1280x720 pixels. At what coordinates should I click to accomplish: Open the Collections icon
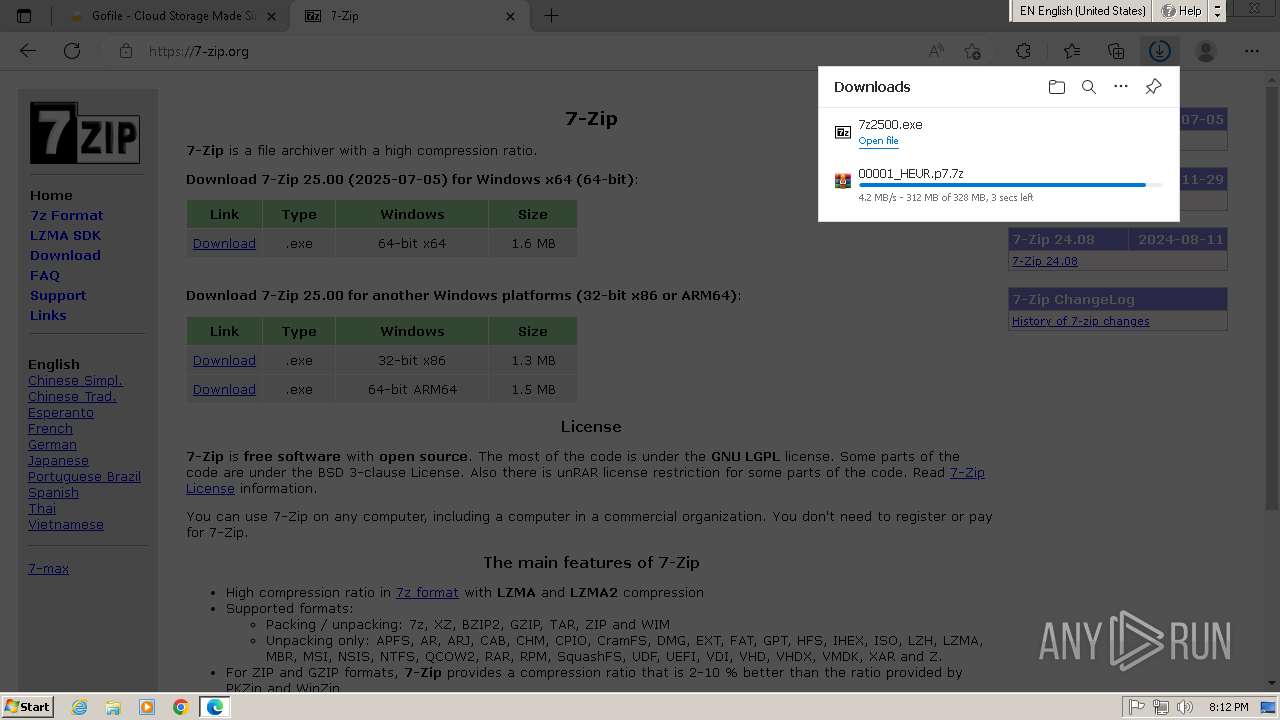pos(1116,51)
